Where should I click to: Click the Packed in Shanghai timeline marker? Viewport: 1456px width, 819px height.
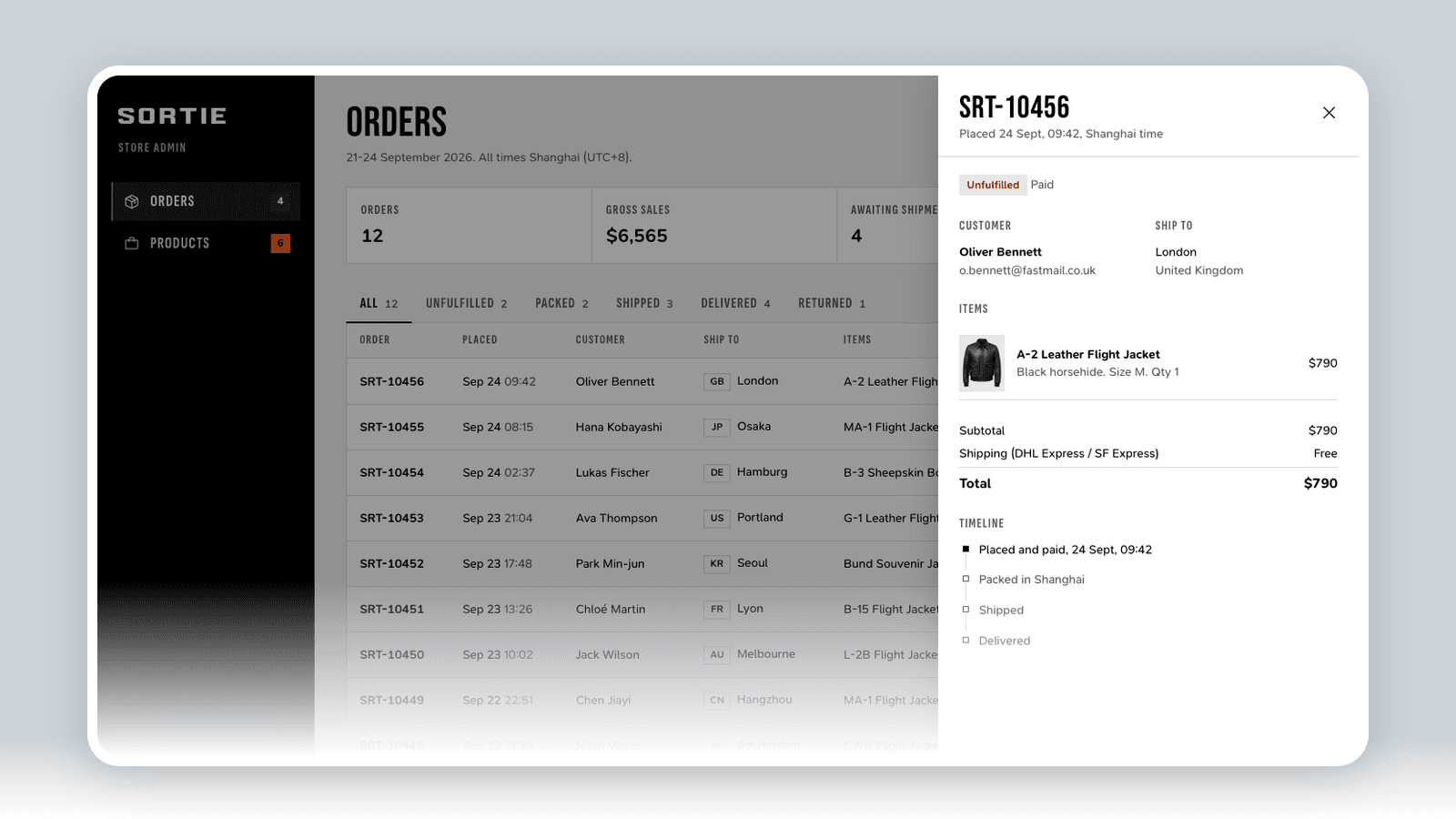966,579
